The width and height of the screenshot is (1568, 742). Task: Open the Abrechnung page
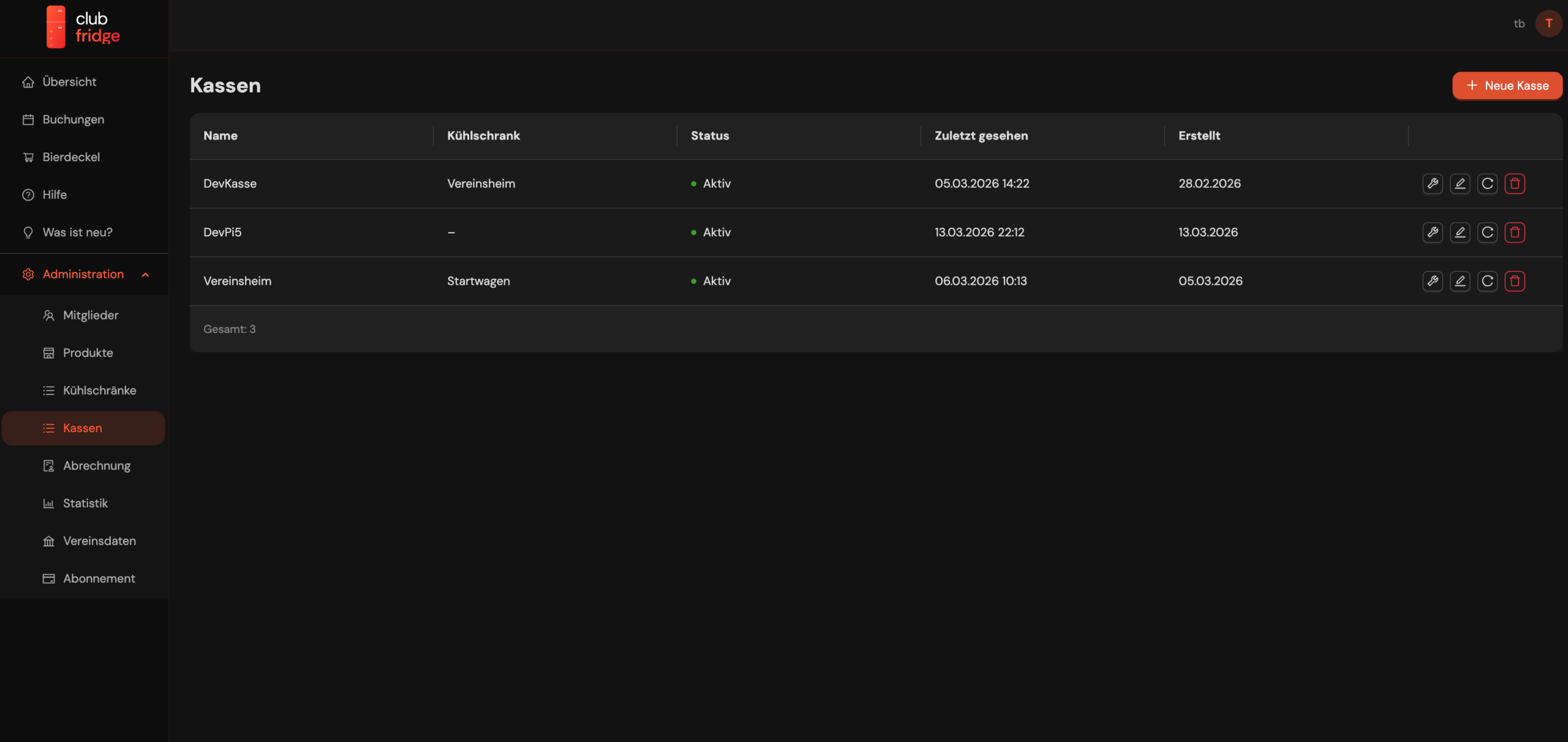point(97,466)
